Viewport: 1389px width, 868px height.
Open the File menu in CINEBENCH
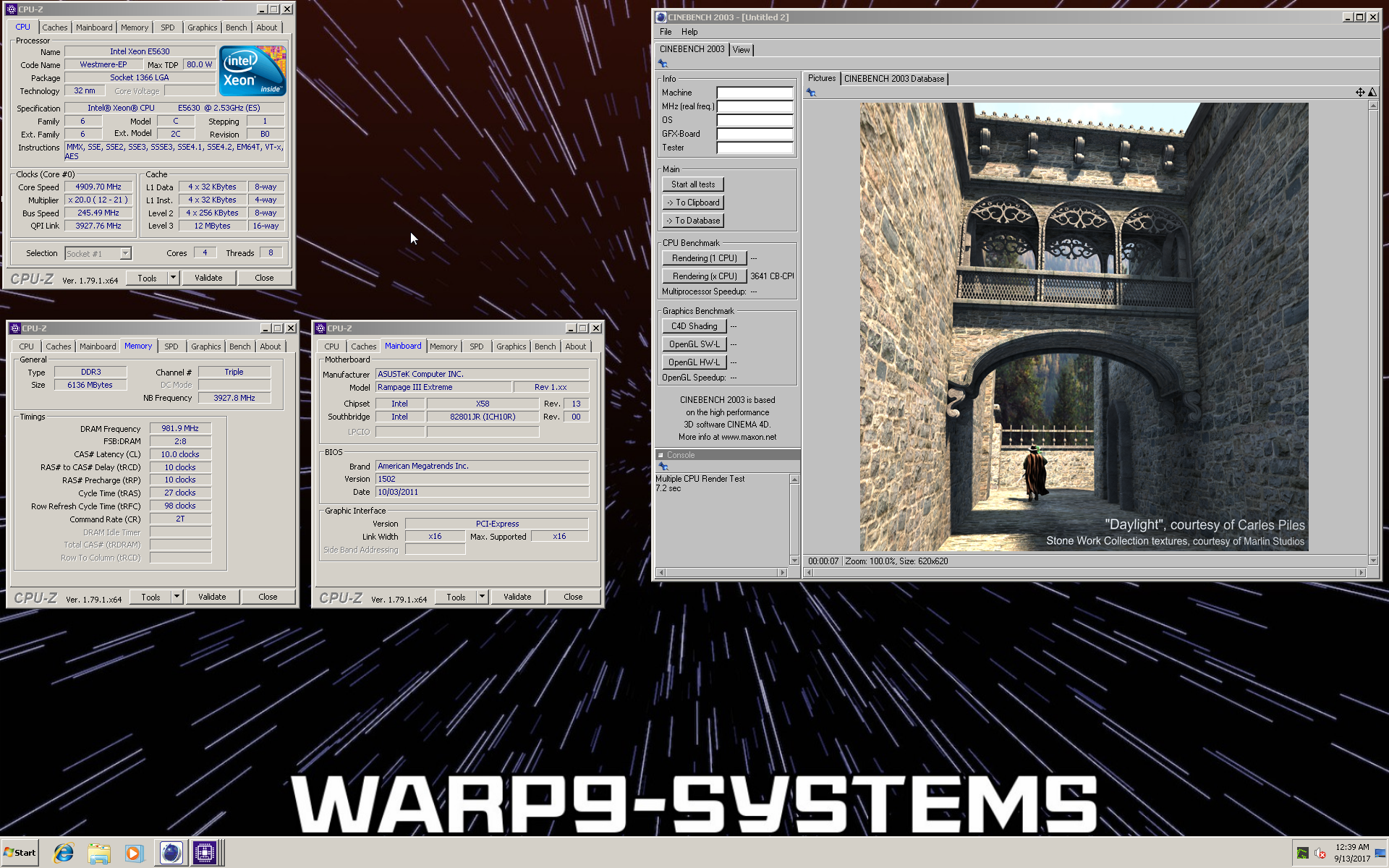tap(666, 32)
